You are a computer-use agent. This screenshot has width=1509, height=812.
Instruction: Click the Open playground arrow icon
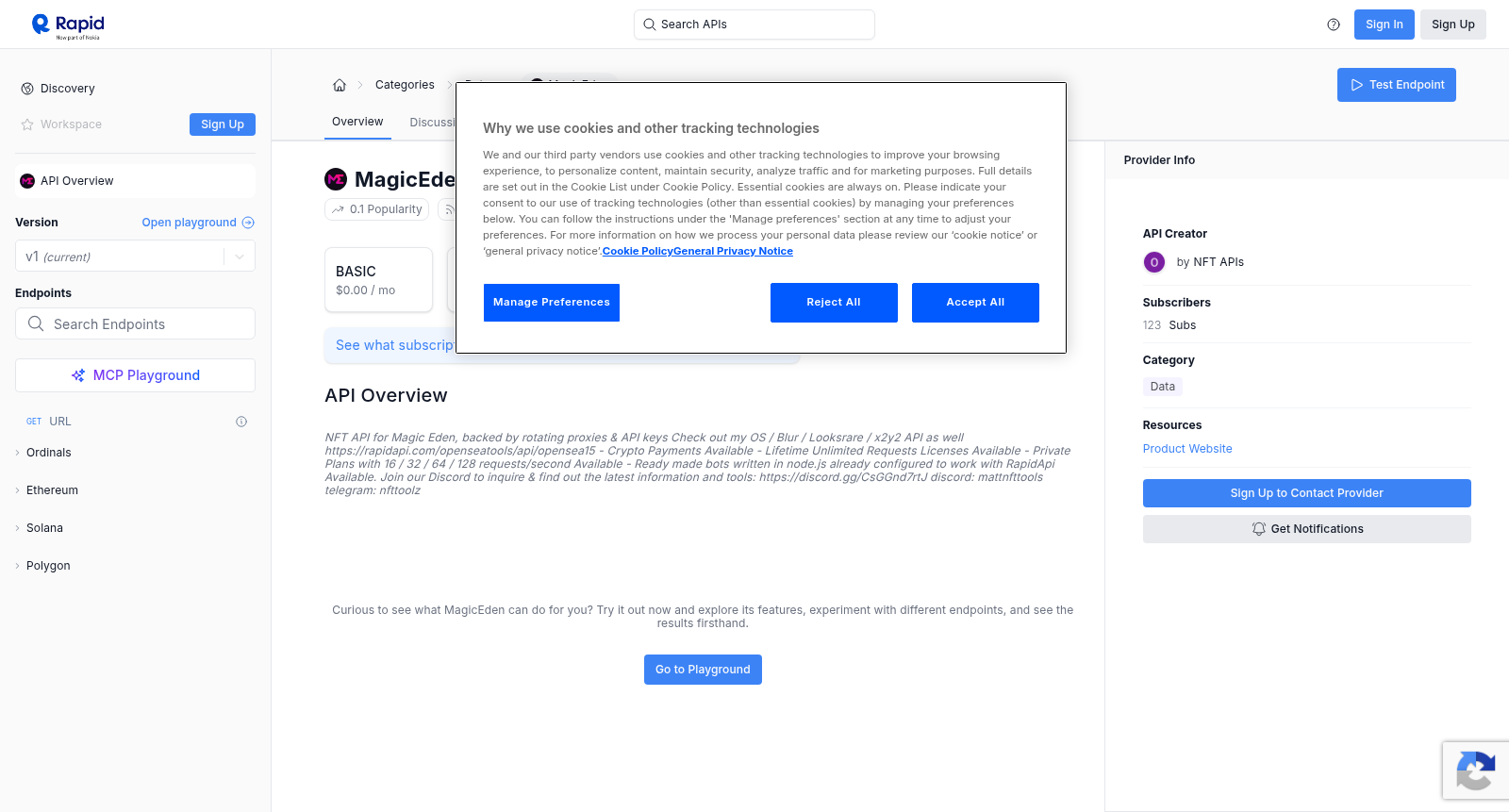[x=248, y=223]
